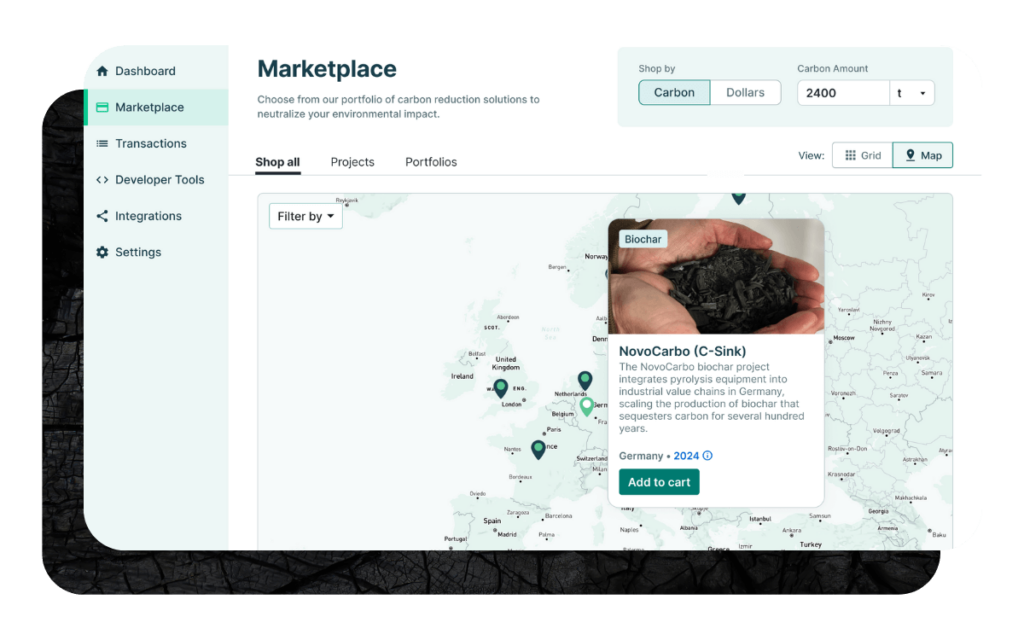Switch view to Map
Screen dimensions: 1024x640
923,155
